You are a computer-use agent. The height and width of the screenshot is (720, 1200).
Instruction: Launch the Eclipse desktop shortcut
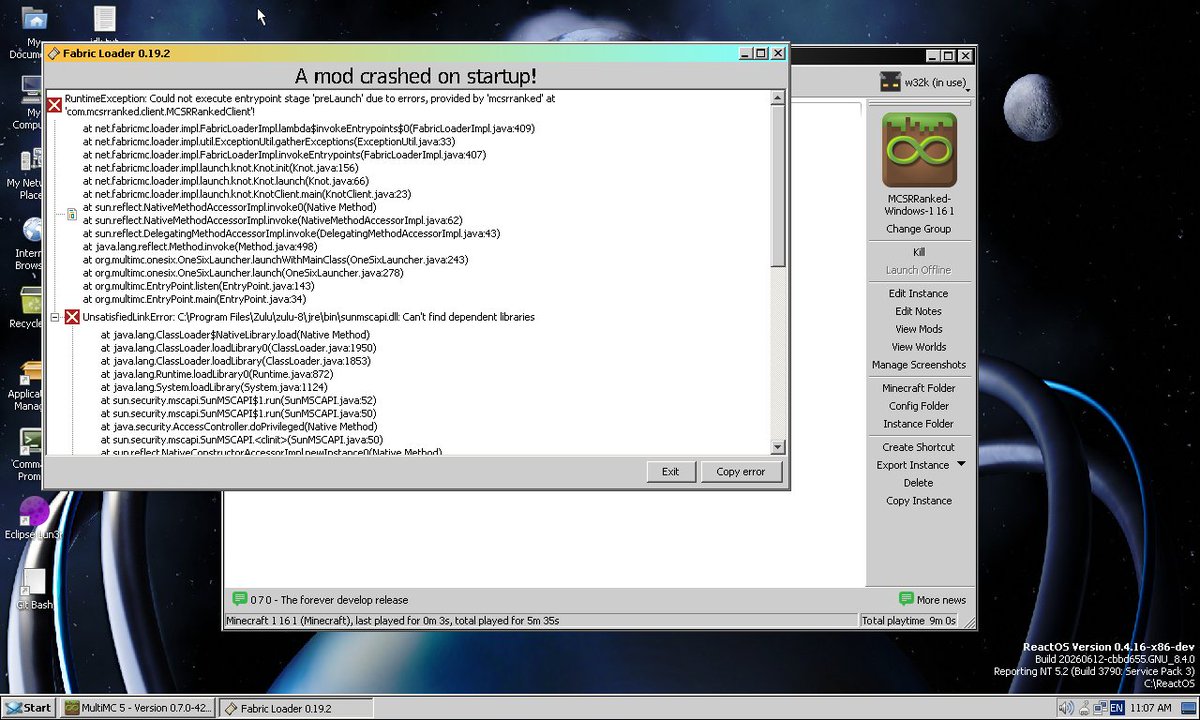34,512
